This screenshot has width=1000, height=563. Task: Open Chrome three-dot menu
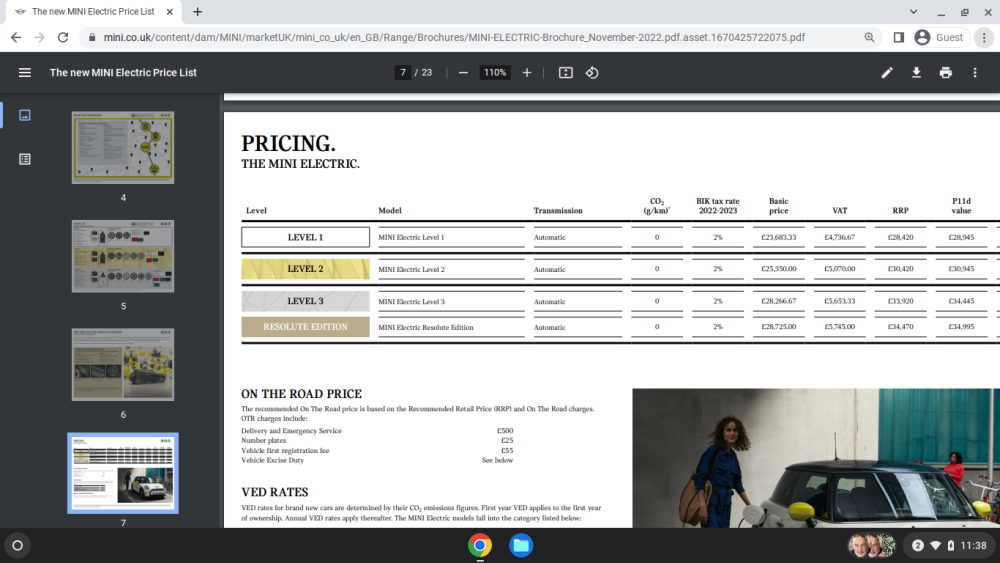[x=984, y=38]
